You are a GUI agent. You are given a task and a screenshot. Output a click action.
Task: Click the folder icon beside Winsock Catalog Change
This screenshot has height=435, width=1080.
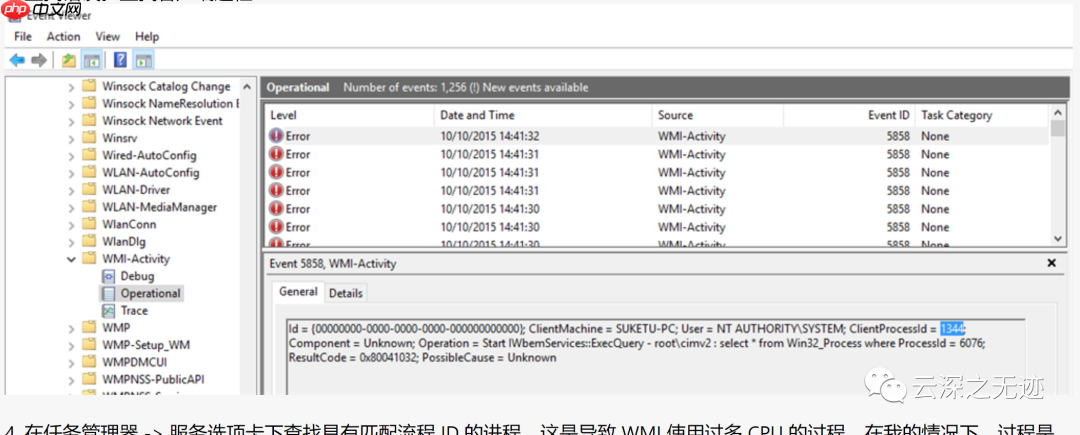(x=89, y=86)
